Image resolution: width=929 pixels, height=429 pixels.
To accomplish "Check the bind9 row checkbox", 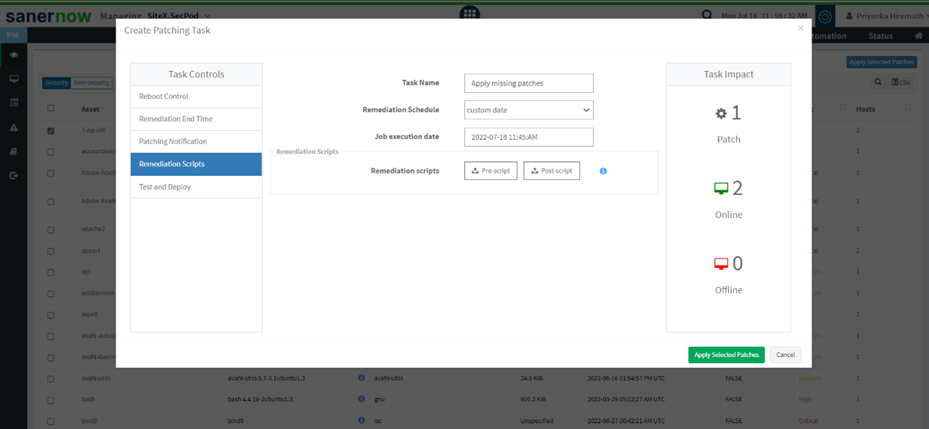I will tap(50, 421).
